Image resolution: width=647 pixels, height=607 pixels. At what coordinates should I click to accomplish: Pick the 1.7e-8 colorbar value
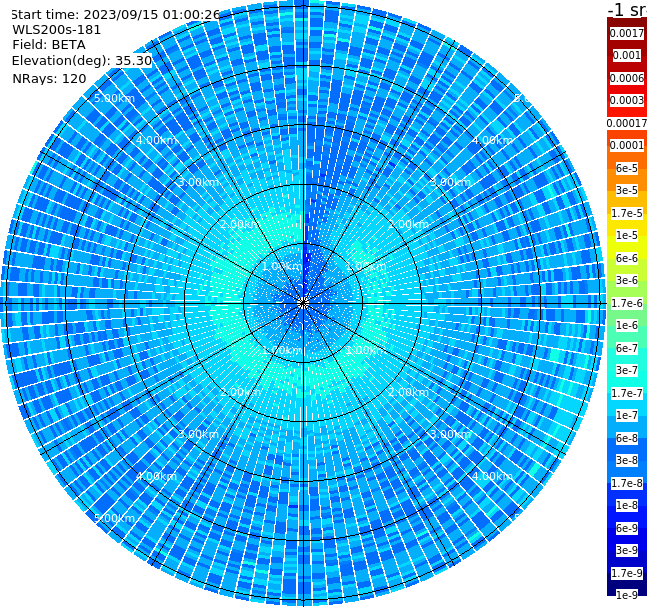click(627, 483)
